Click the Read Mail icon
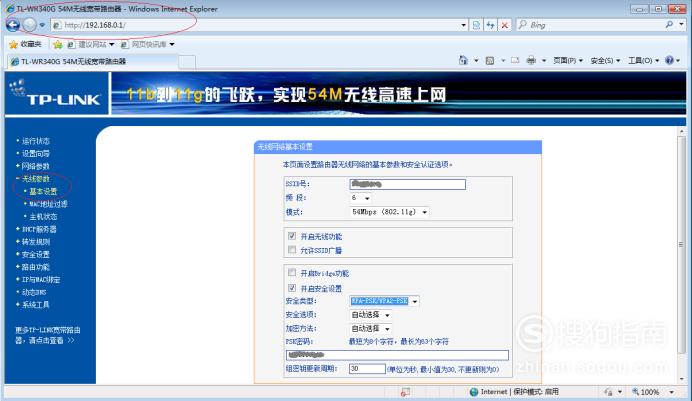 coord(515,60)
